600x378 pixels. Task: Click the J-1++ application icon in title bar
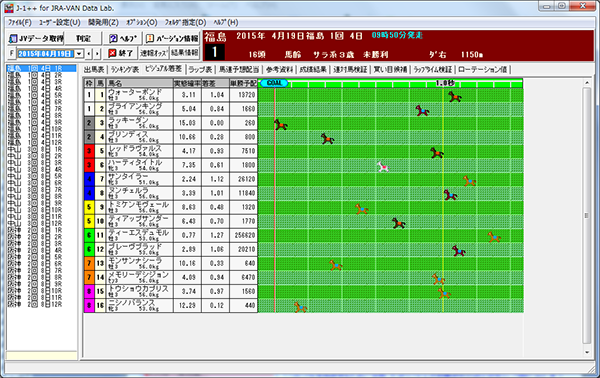(9, 7)
